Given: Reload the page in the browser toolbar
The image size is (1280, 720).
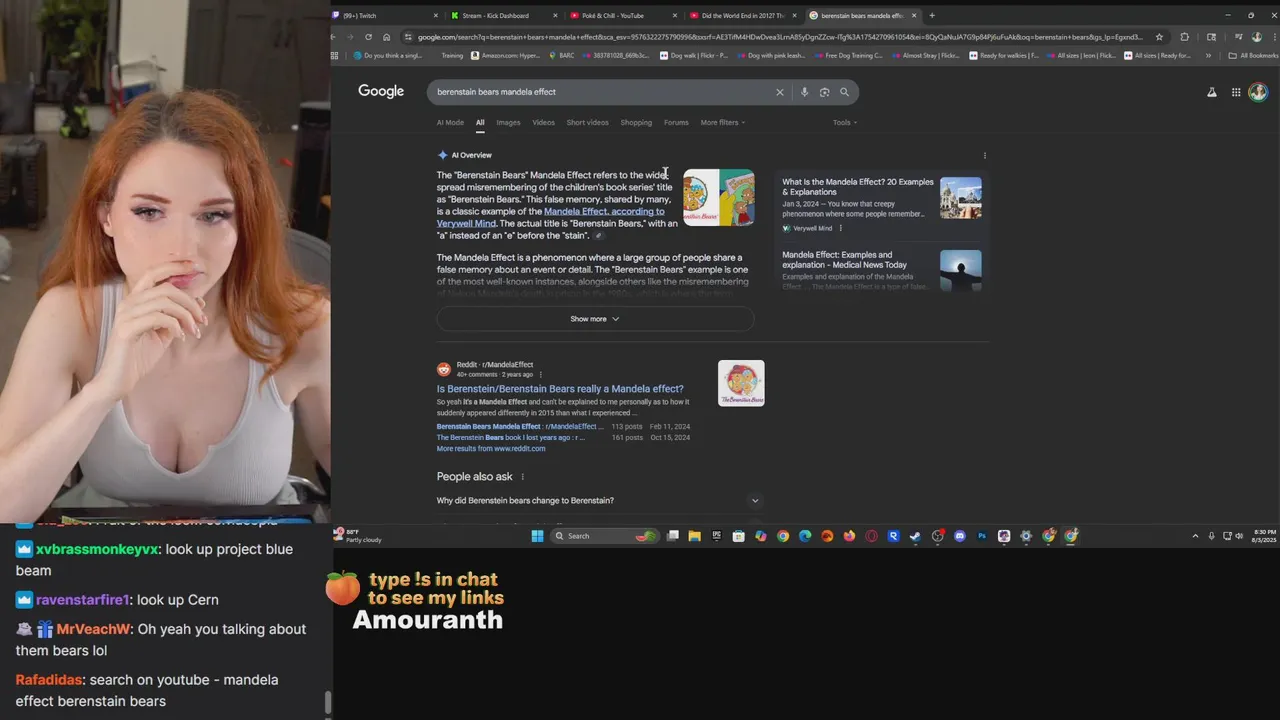Looking at the screenshot, I should [x=369, y=37].
